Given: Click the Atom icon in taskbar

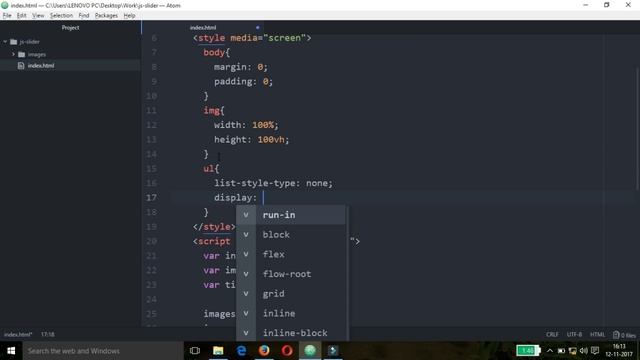Looking at the screenshot, I should pos(310,351).
